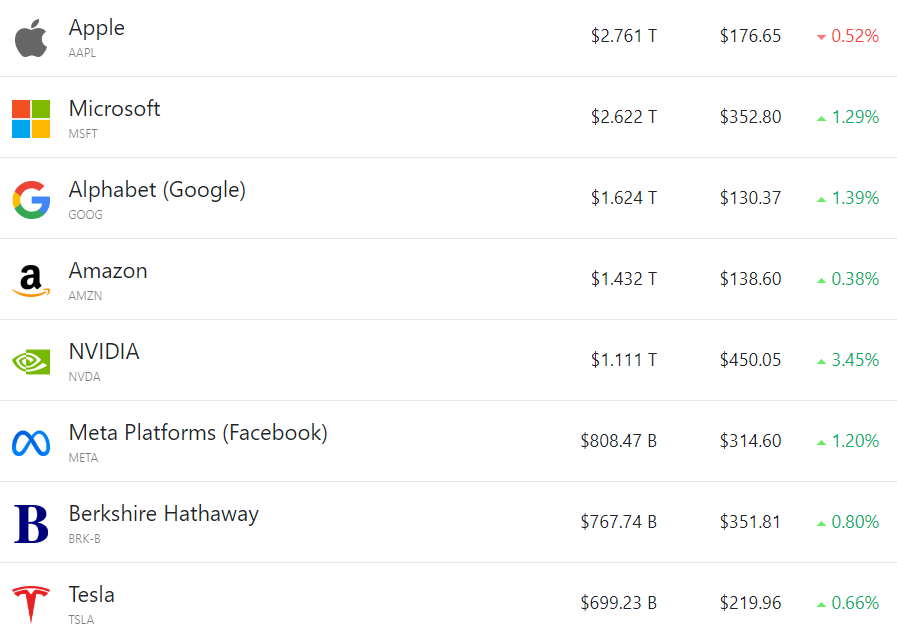897x641 pixels.
Task: Click Microsoft's $352.80 share price
Action: pyautogui.click(x=750, y=117)
